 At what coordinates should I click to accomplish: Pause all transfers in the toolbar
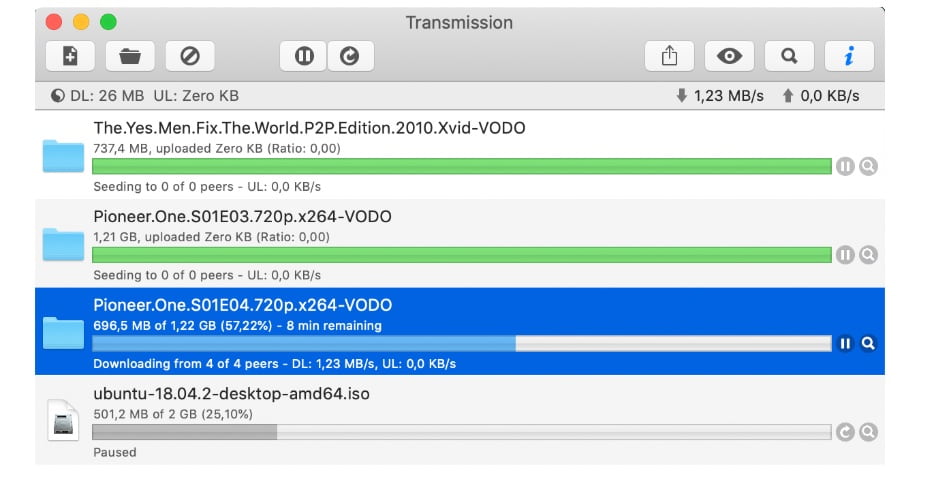tap(304, 56)
